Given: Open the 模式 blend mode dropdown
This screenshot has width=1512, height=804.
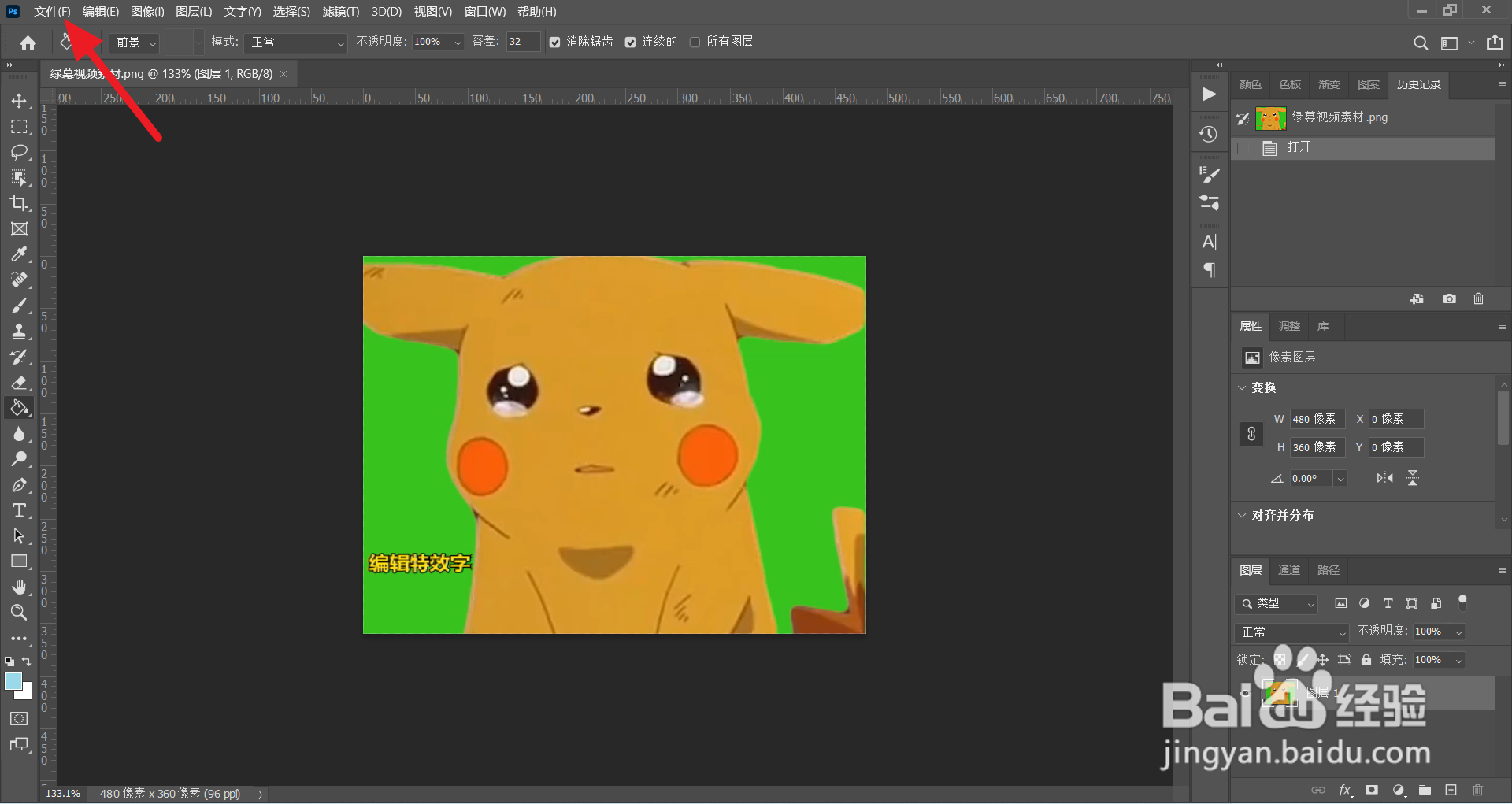Looking at the screenshot, I should 296,43.
